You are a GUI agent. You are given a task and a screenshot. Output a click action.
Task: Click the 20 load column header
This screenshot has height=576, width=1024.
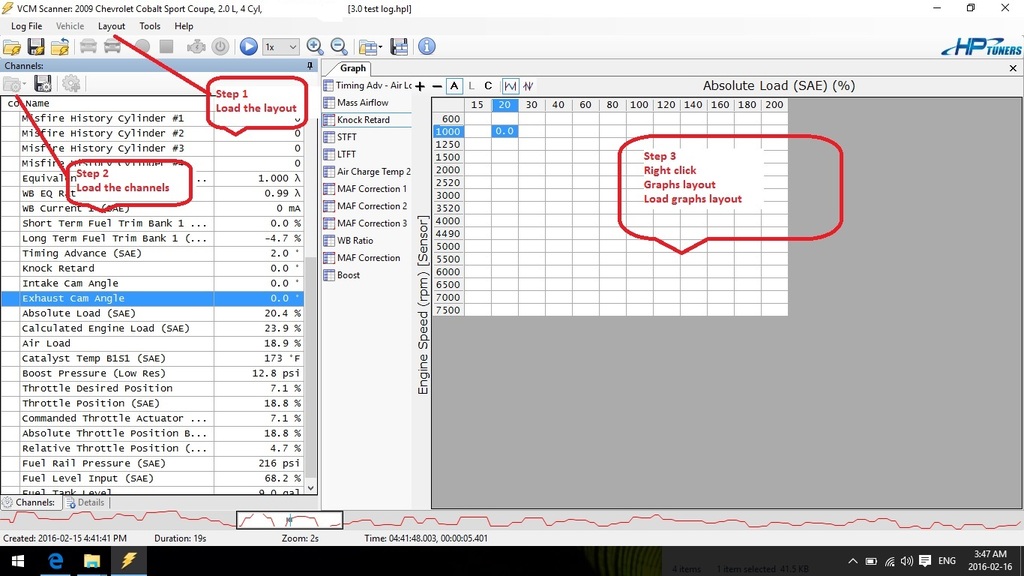(x=504, y=105)
